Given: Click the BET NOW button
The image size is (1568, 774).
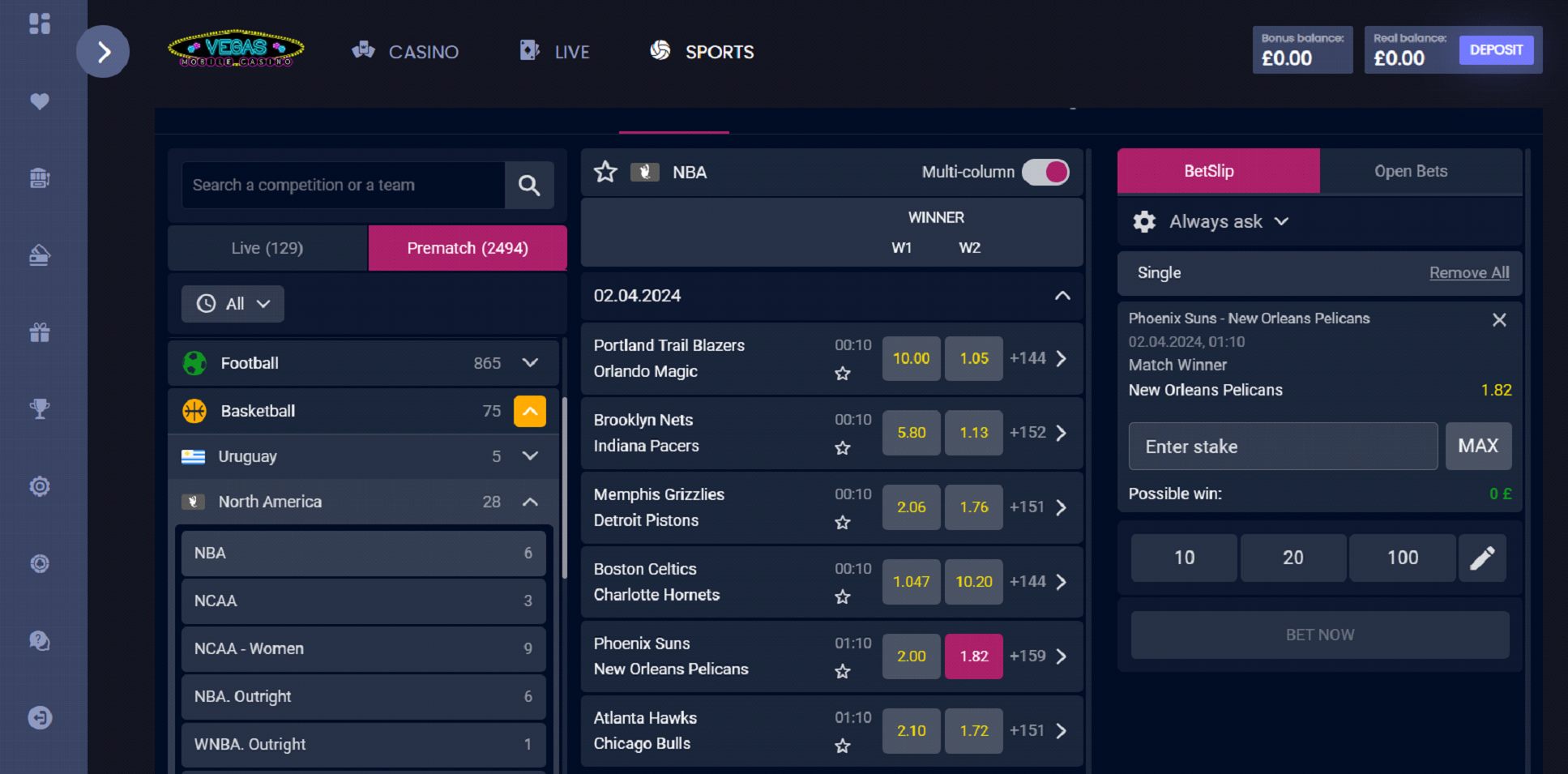Looking at the screenshot, I should click(x=1320, y=635).
